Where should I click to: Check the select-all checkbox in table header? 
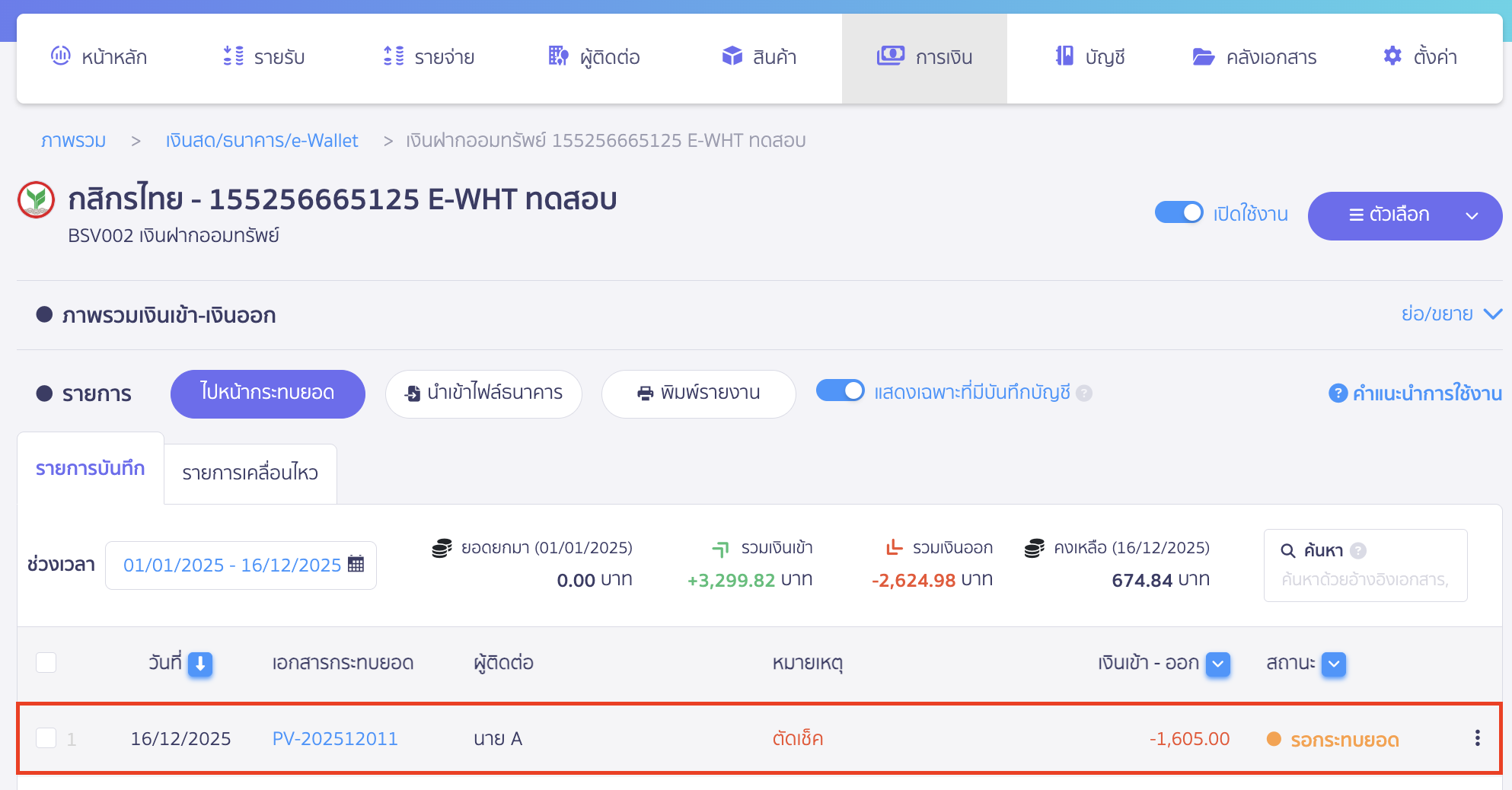pos(46,663)
